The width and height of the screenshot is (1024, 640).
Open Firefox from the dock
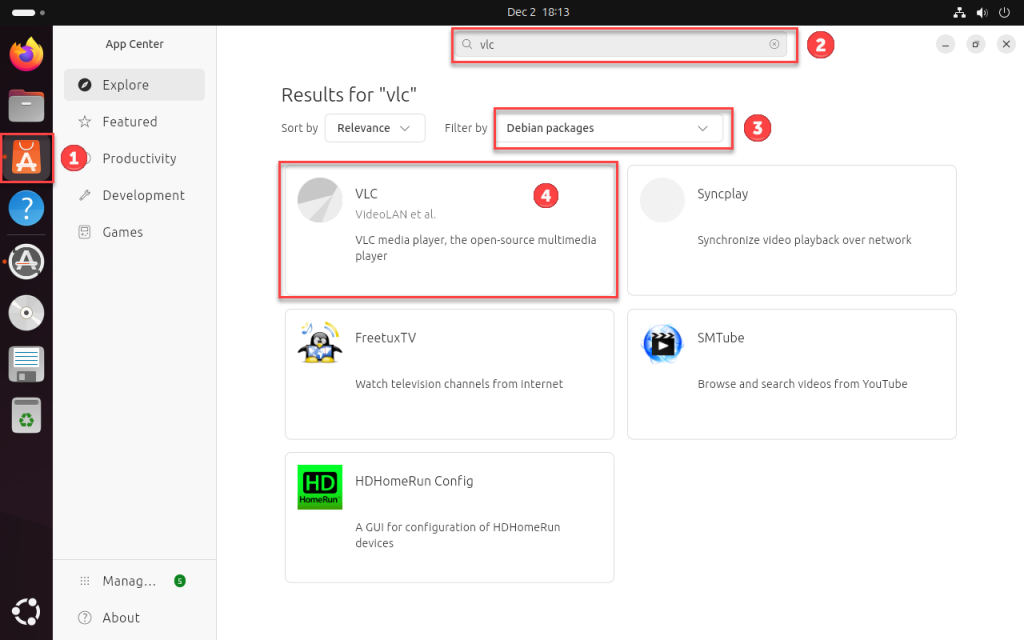(x=26, y=54)
